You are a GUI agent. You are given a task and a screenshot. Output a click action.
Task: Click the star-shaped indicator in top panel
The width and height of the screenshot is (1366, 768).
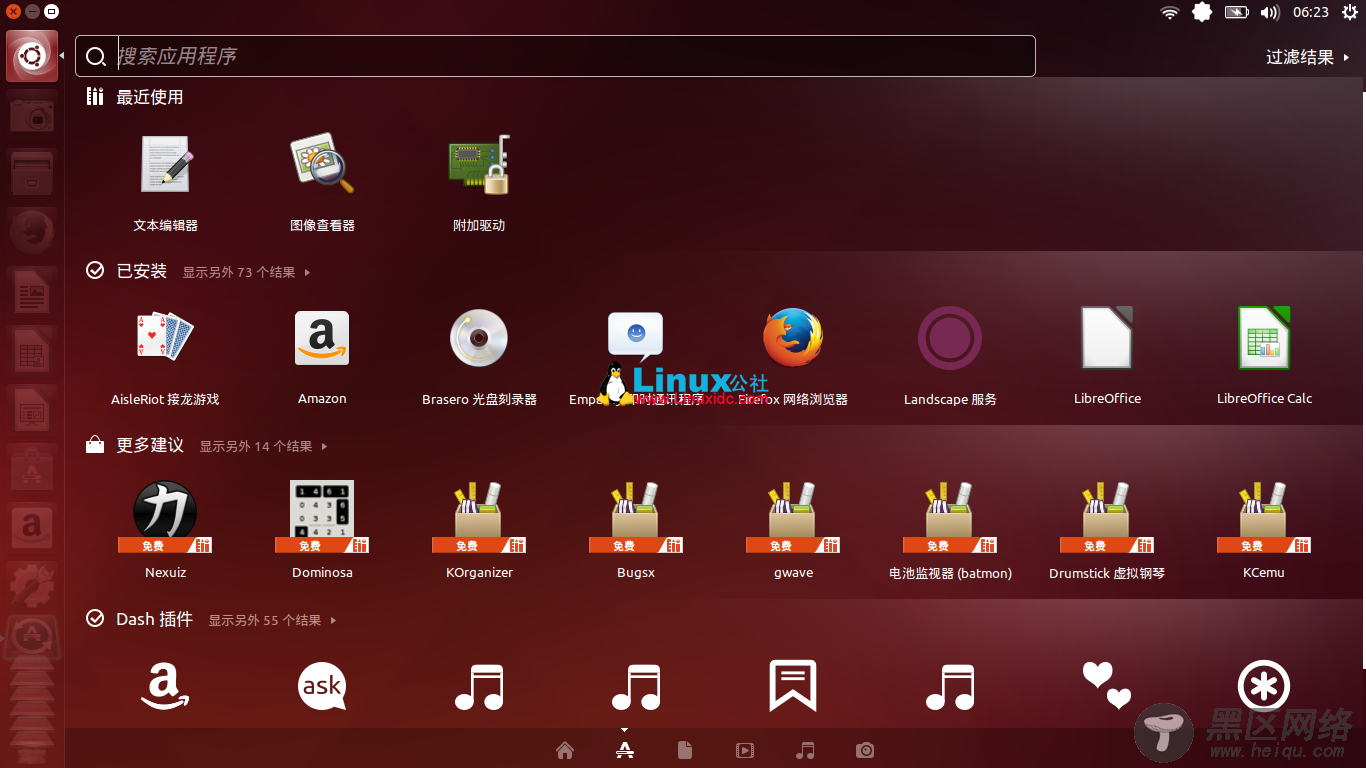tap(1202, 12)
